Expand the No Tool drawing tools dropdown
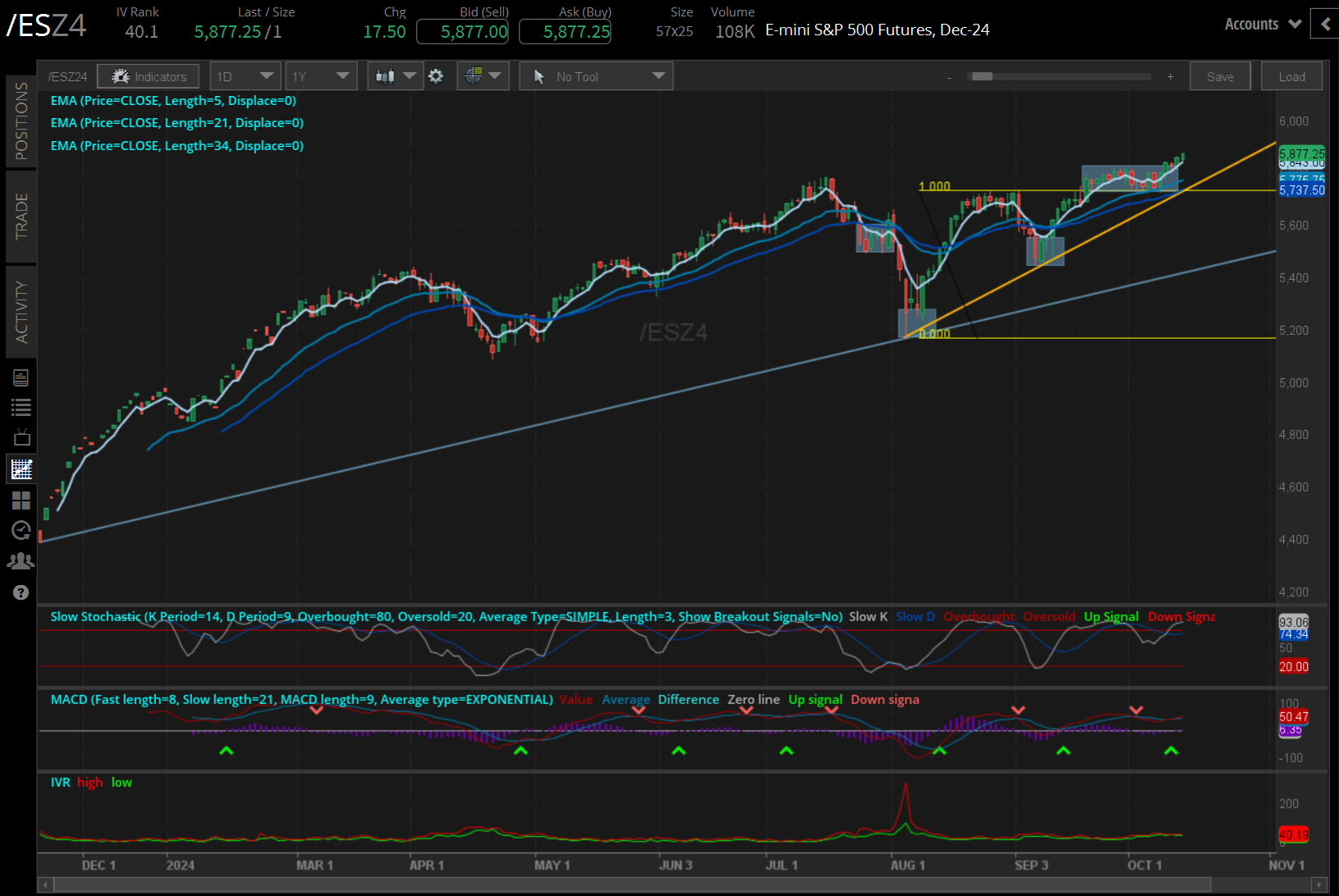The width and height of the screenshot is (1339, 896). pyautogui.click(x=595, y=75)
